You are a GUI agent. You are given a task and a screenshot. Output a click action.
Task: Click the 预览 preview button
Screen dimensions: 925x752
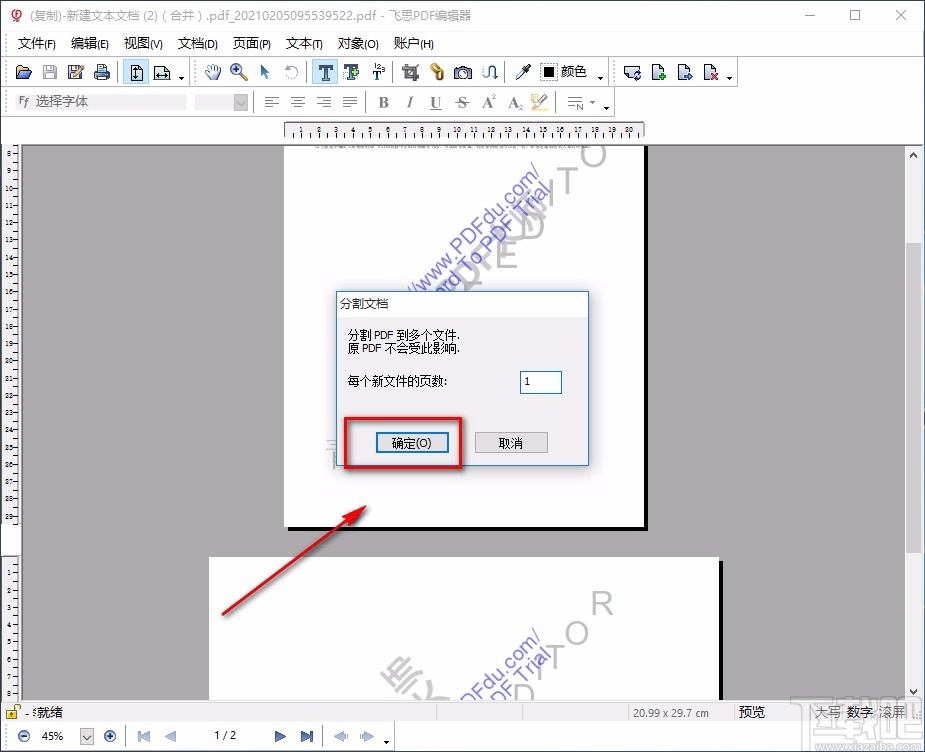(752, 712)
